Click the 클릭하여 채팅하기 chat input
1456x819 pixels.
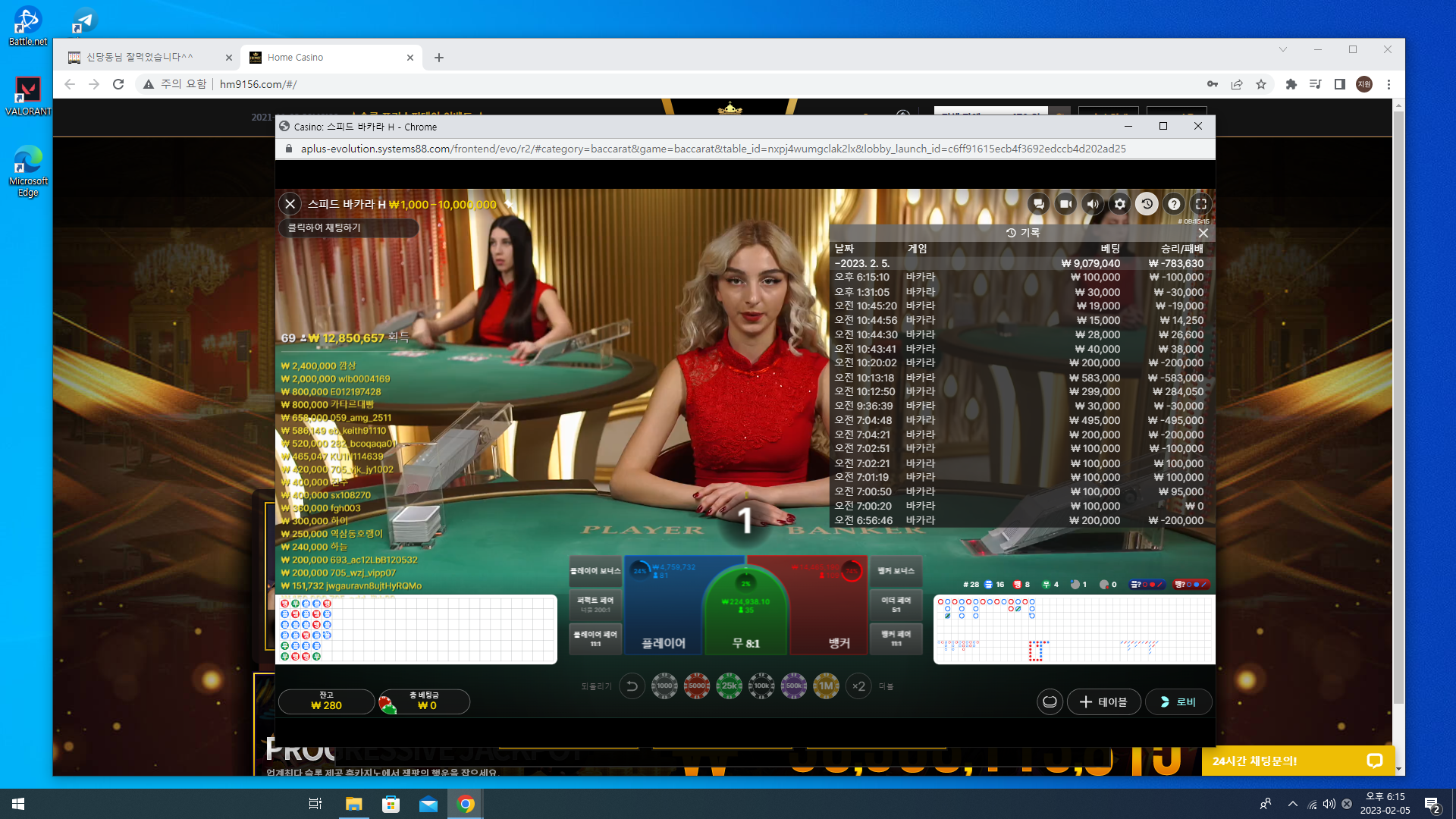pyautogui.click(x=349, y=227)
